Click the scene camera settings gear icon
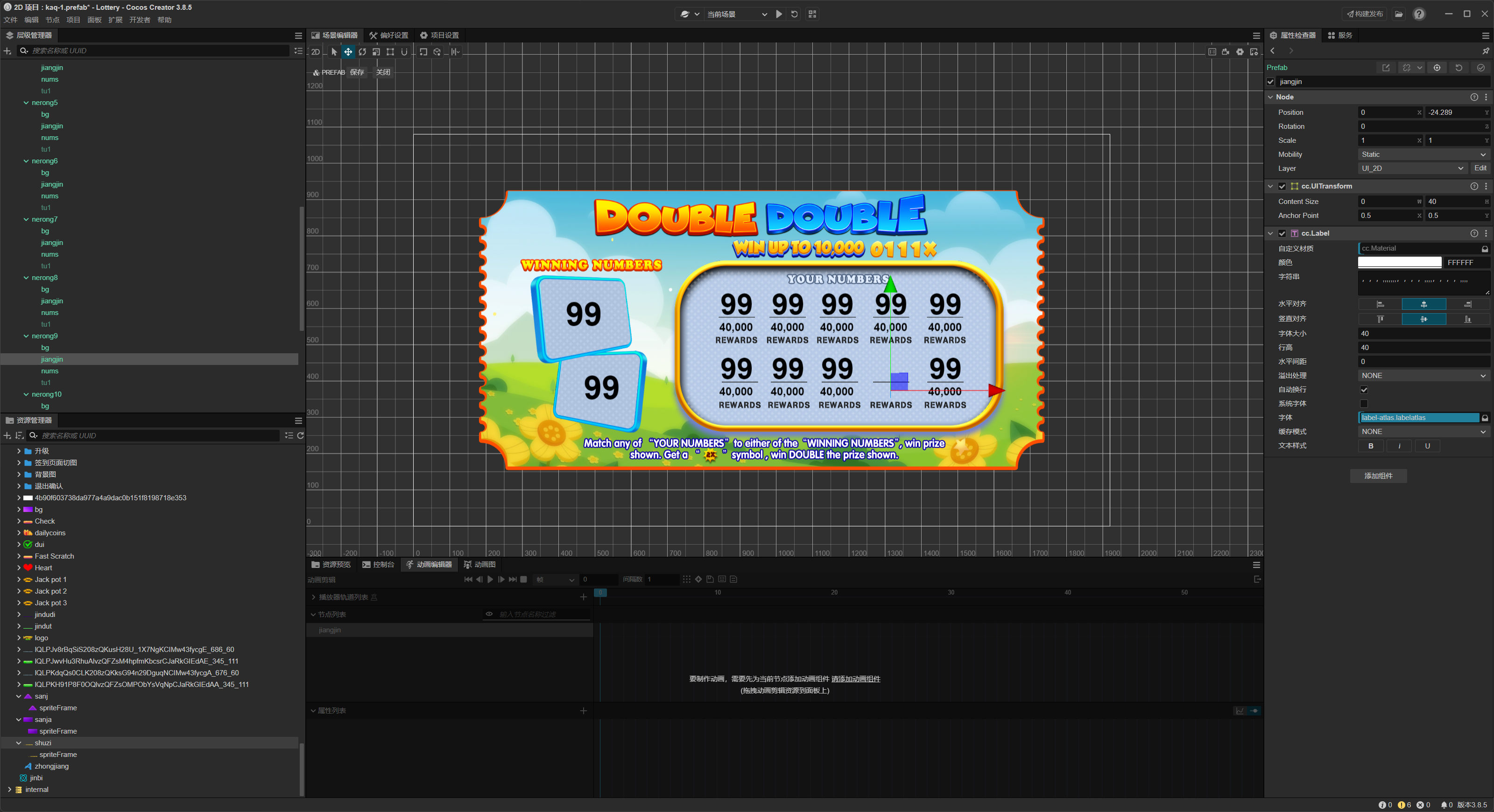 [1240, 52]
